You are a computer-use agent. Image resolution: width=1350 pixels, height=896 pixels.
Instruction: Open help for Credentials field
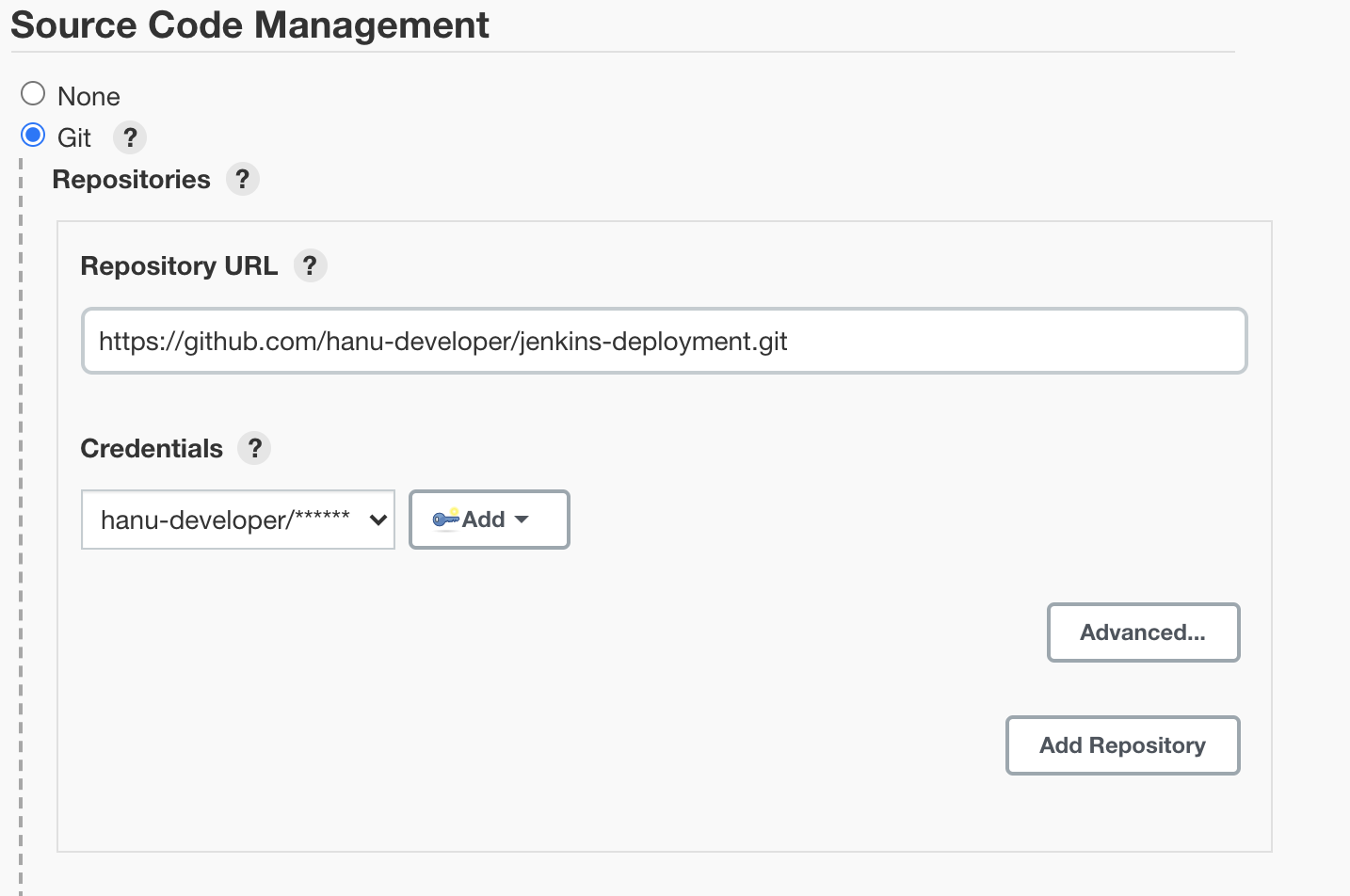click(254, 448)
